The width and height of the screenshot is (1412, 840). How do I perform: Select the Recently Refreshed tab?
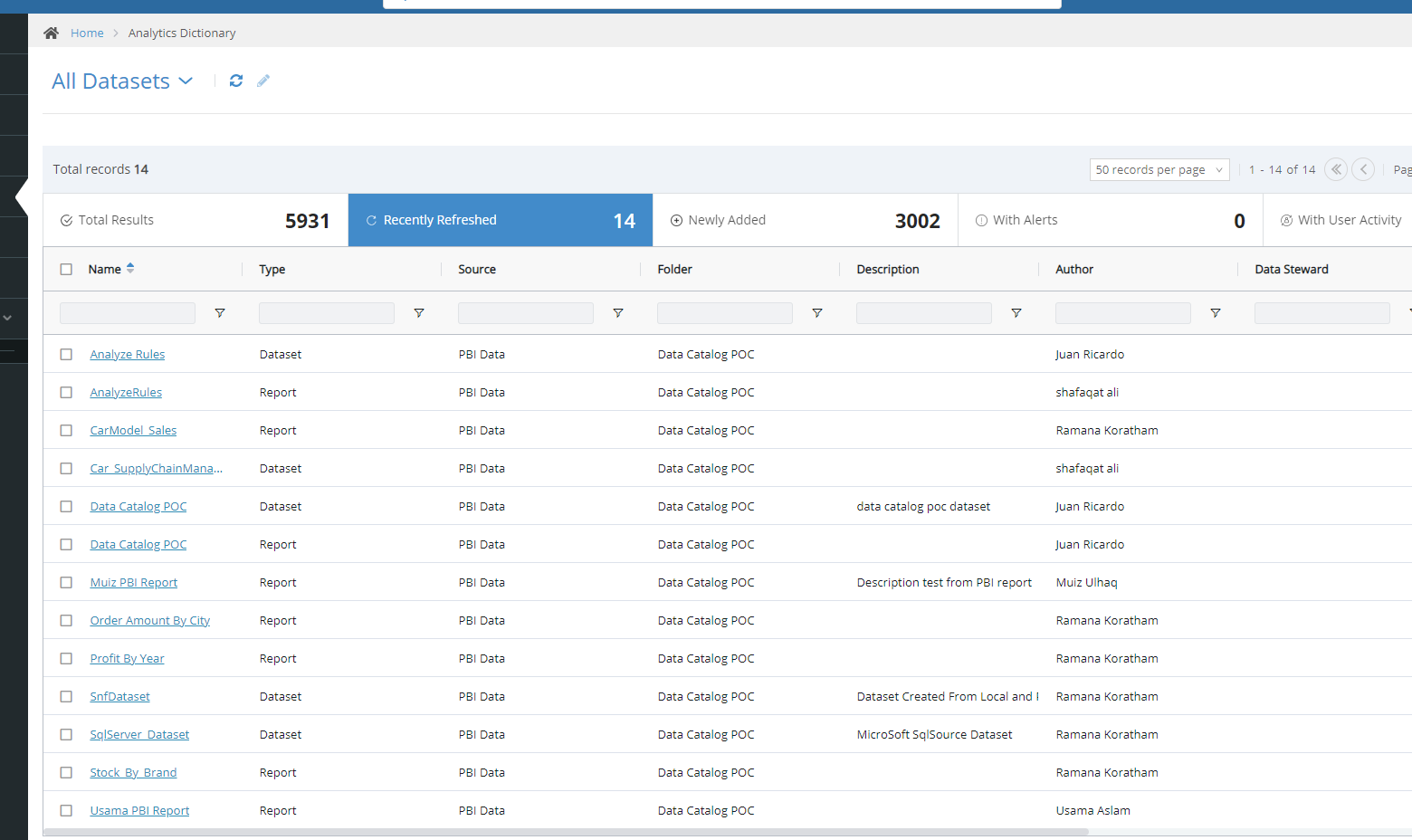[501, 220]
